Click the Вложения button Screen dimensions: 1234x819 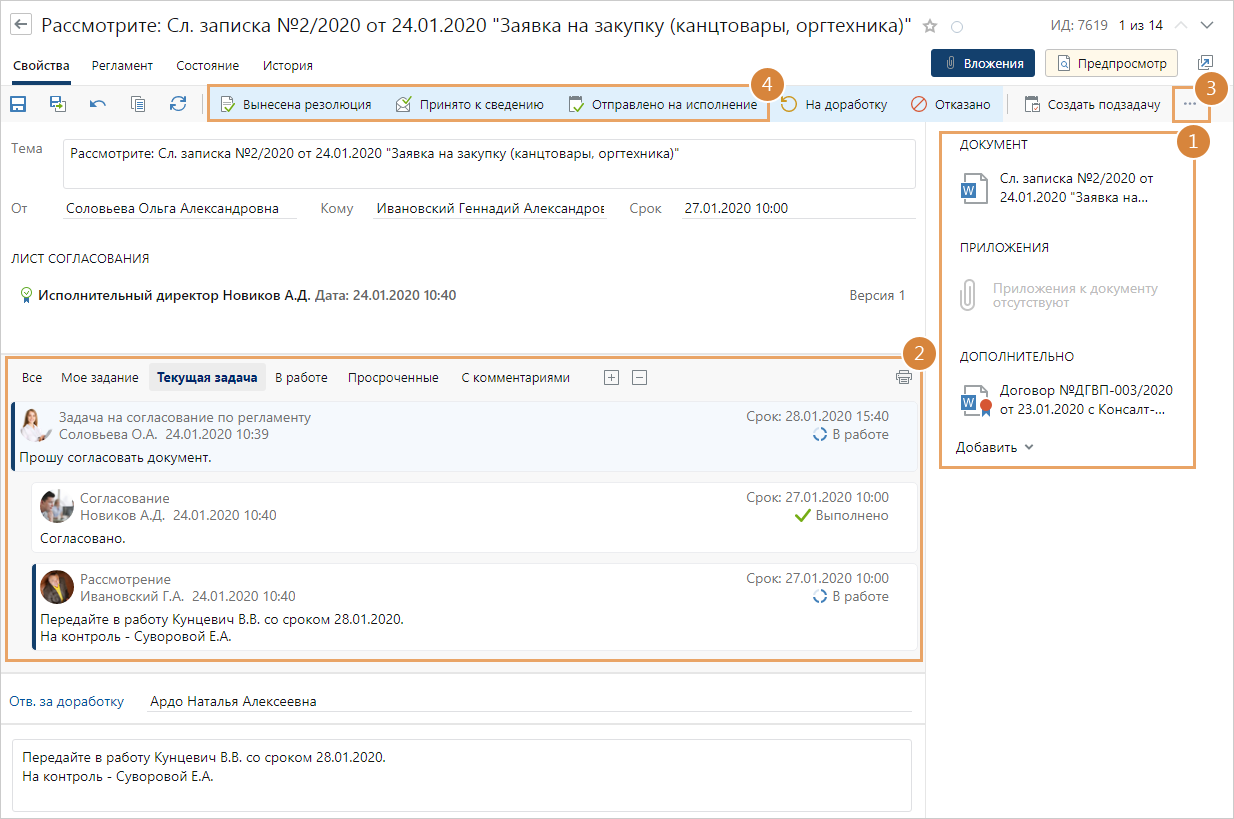click(983, 63)
